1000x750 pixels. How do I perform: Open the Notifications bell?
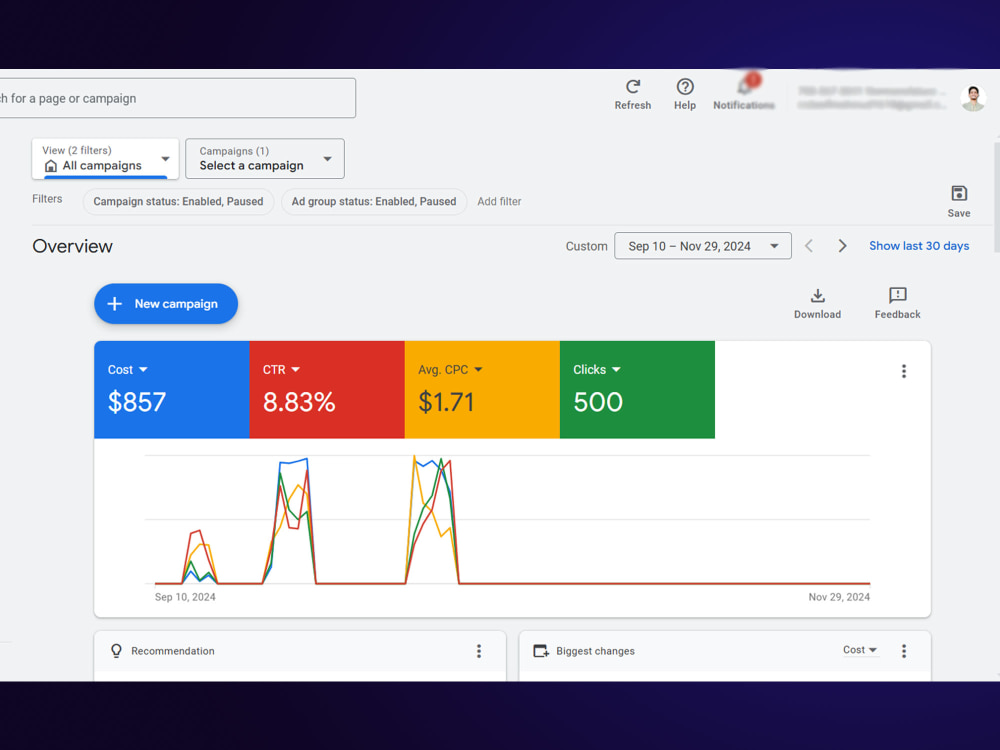(744, 85)
